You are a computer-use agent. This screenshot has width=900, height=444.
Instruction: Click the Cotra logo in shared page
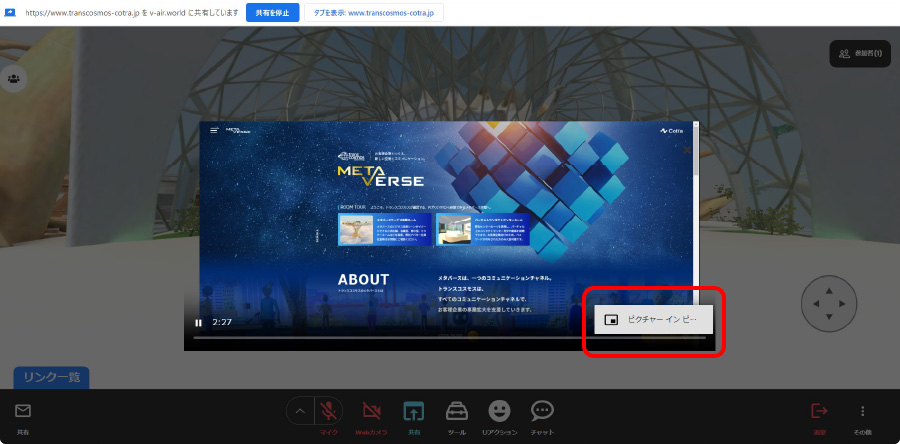pyautogui.click(x=671, y=131)
